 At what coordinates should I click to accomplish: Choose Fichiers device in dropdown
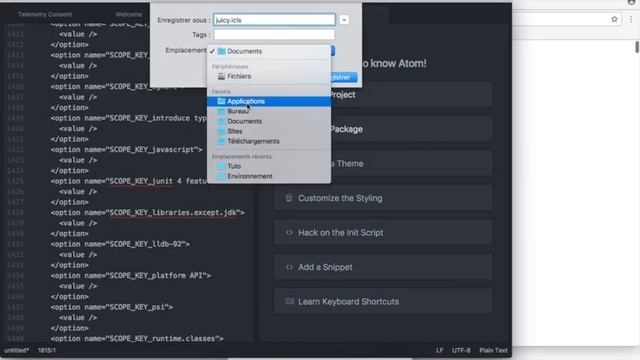coord(269,76)
